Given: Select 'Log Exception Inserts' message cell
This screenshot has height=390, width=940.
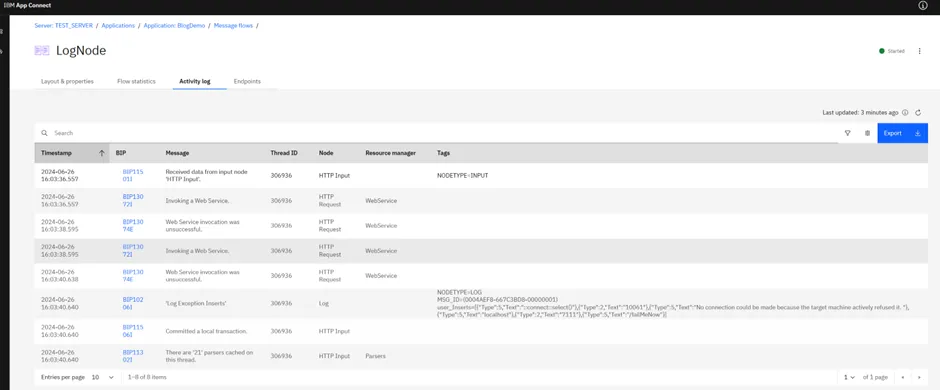Looking at the screenshot, I should tap(195, 303).
